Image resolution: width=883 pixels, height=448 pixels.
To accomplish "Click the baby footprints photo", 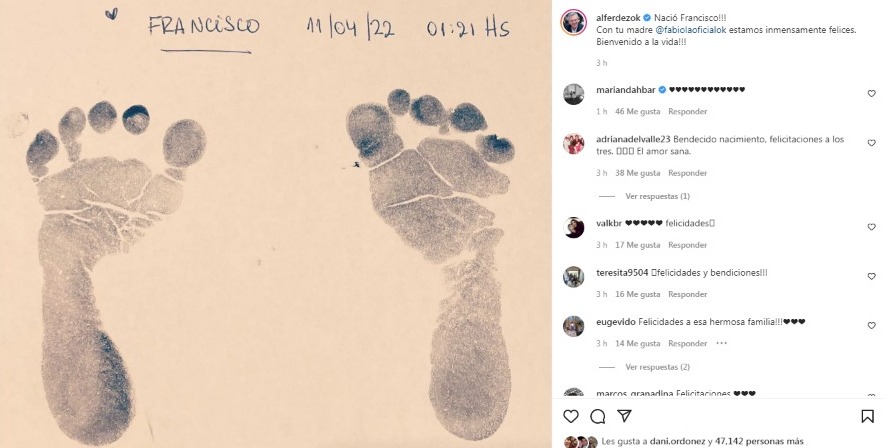I will [x=275, y=224].
